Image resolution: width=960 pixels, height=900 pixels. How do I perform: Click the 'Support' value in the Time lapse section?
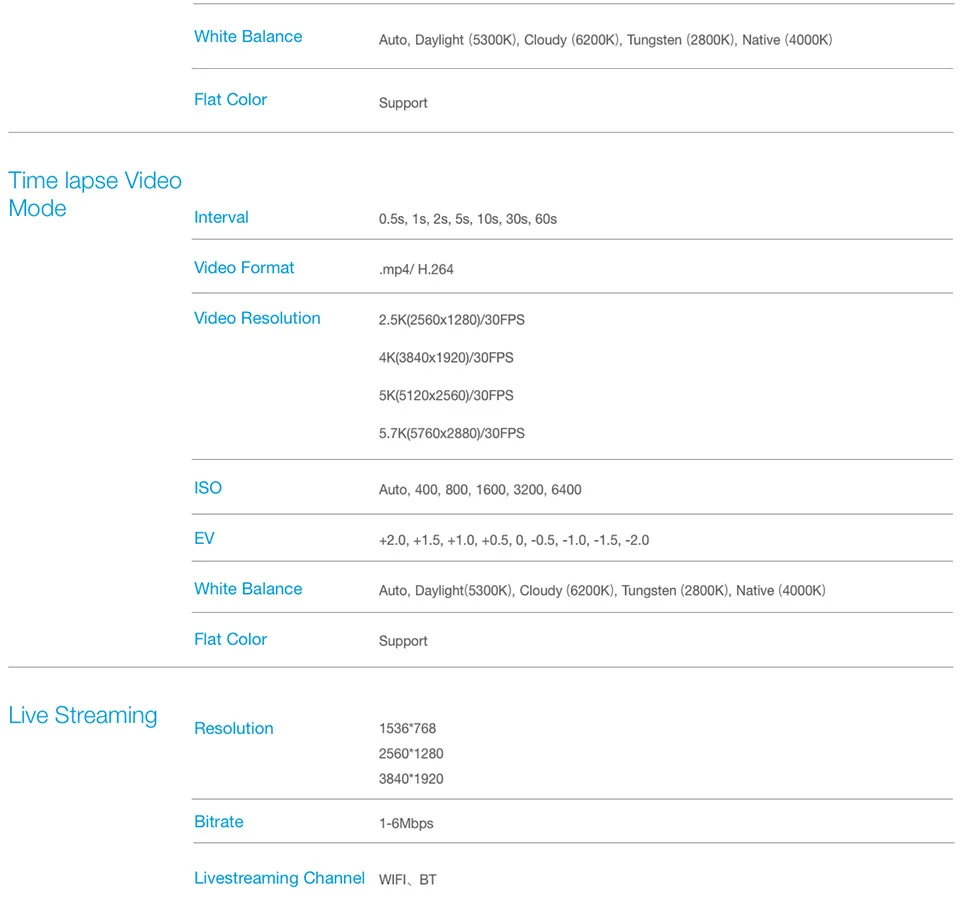[403, 641]
